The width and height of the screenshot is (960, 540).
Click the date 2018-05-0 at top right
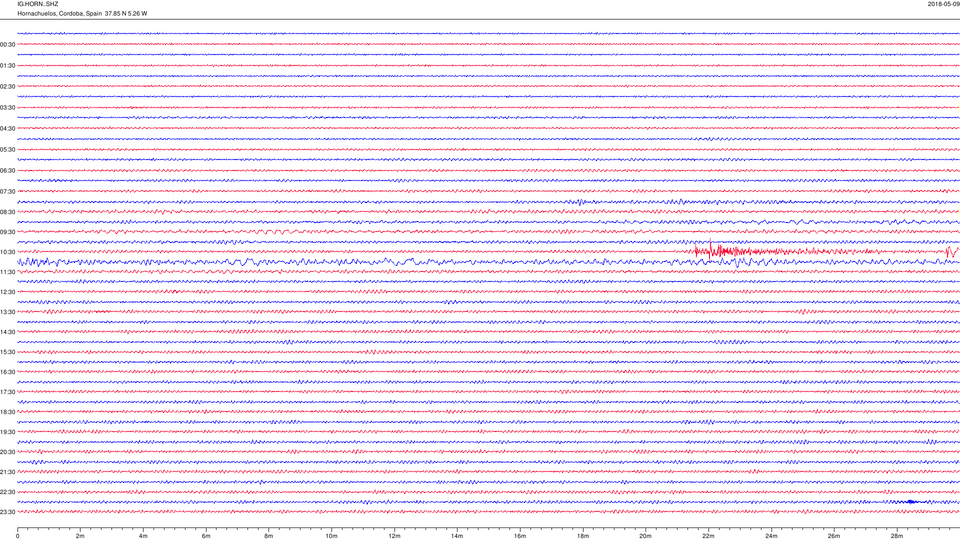[943, 4]
